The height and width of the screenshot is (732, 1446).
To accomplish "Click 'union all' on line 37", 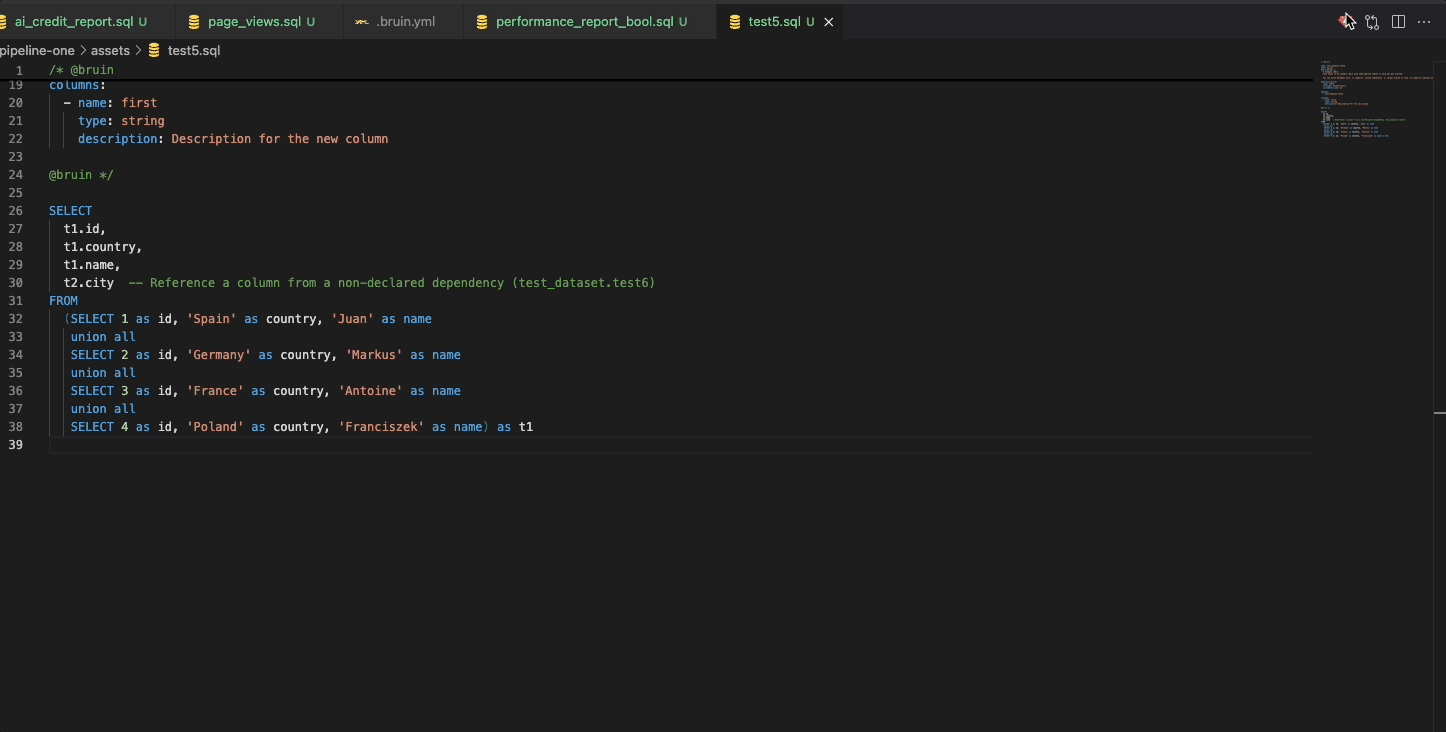I will 103,409.
